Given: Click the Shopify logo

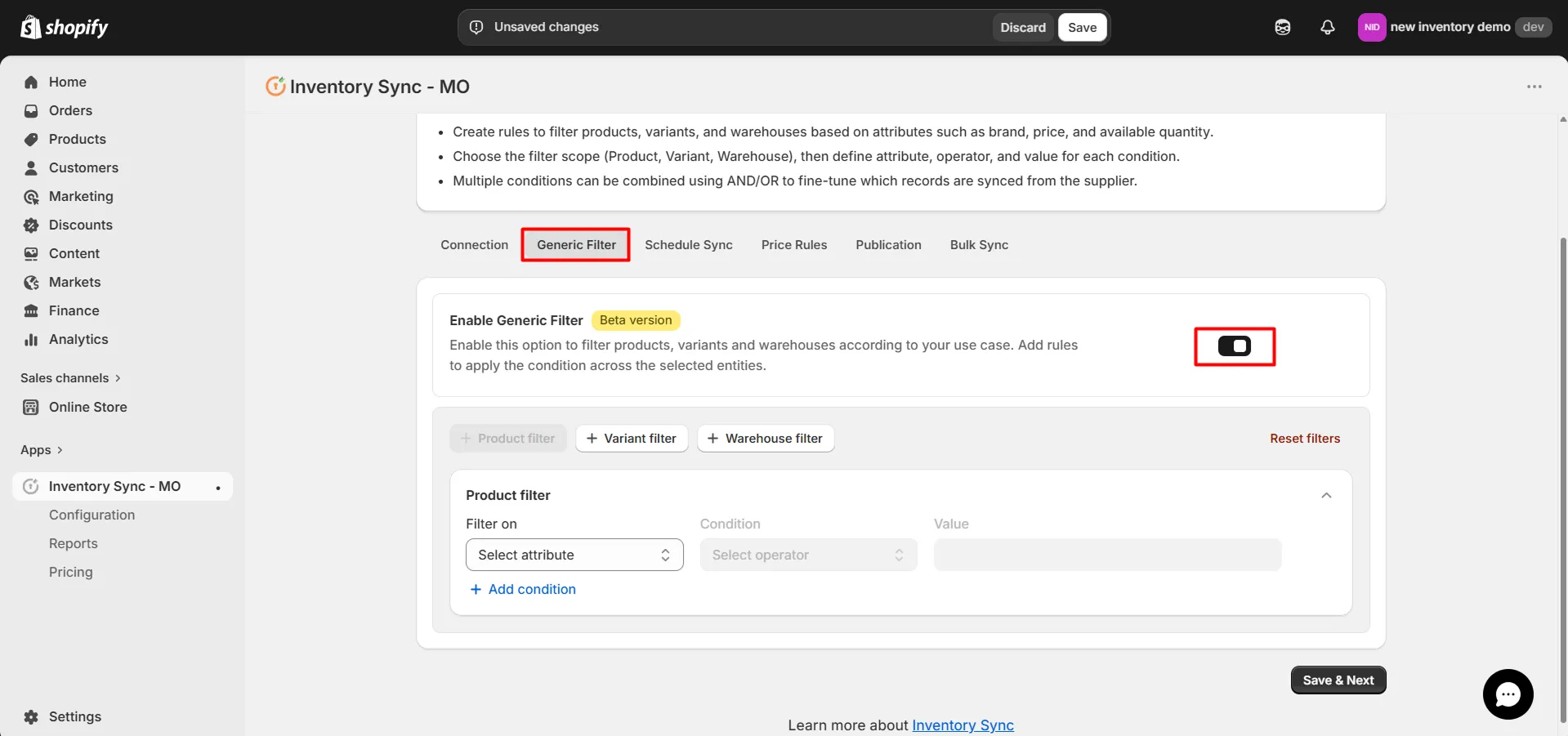Looking at the screenshot, I should 64,27.
